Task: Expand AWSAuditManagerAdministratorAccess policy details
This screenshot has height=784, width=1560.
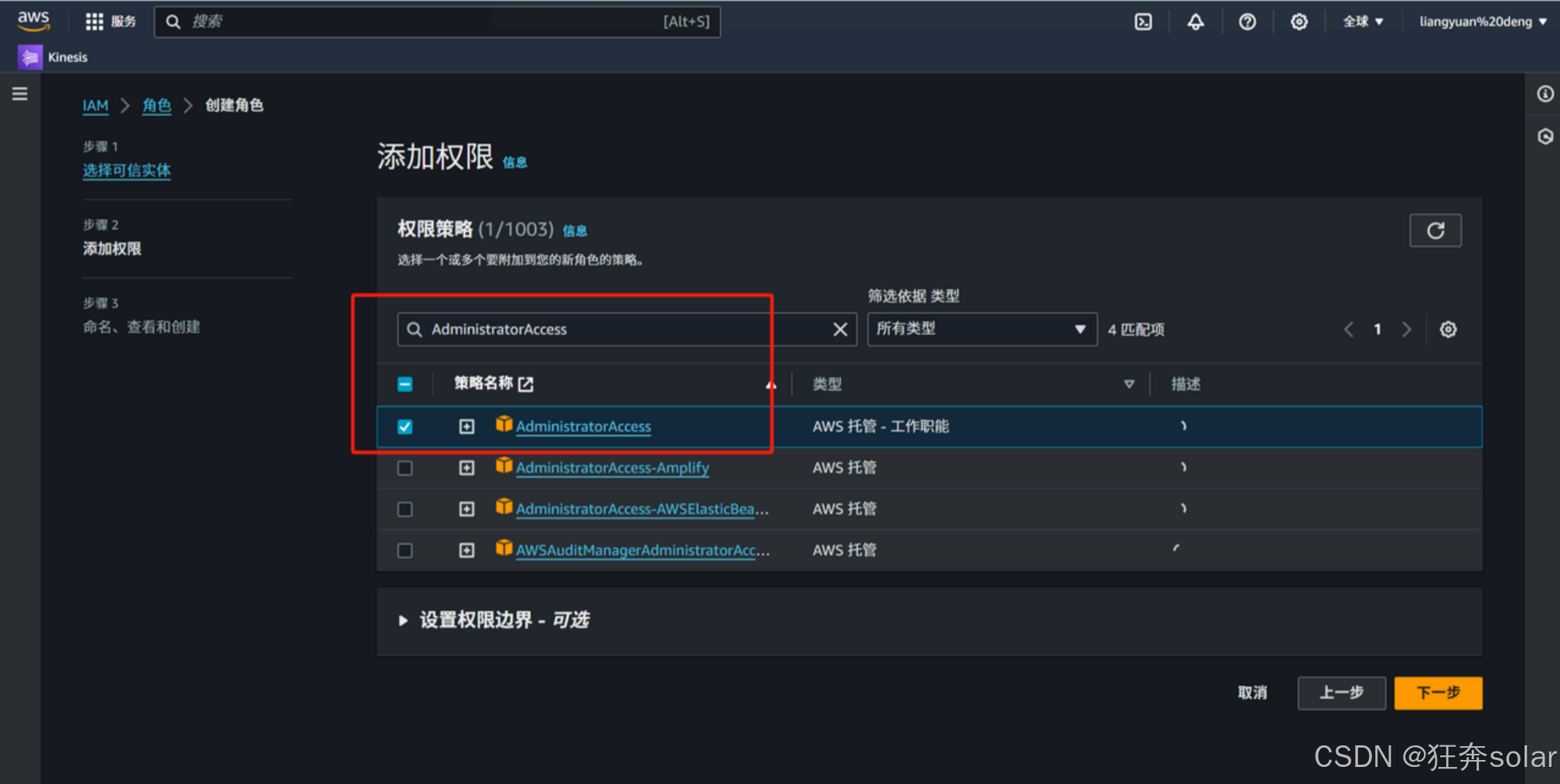Action: point(466,550)
